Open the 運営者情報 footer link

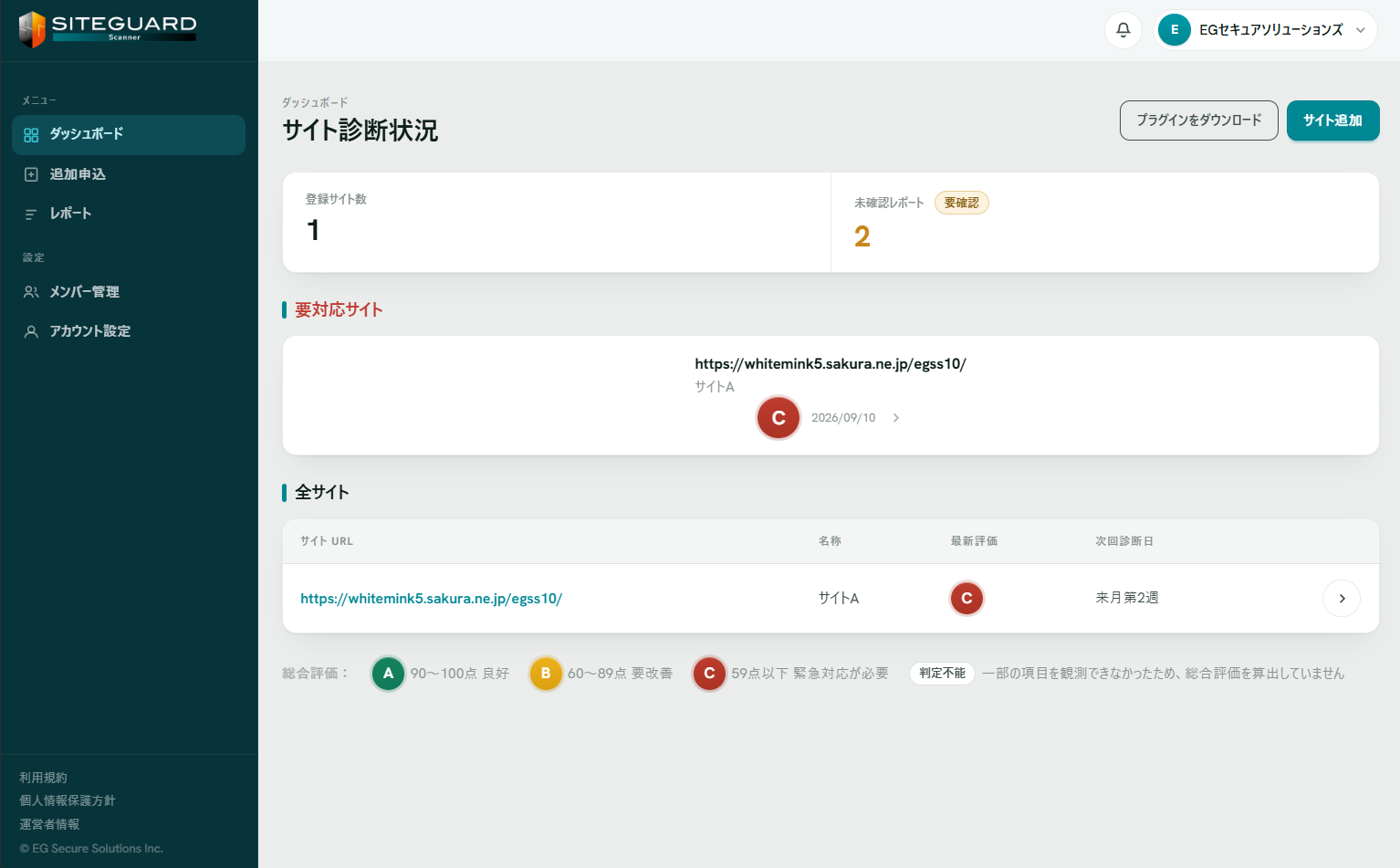[49, 824]
